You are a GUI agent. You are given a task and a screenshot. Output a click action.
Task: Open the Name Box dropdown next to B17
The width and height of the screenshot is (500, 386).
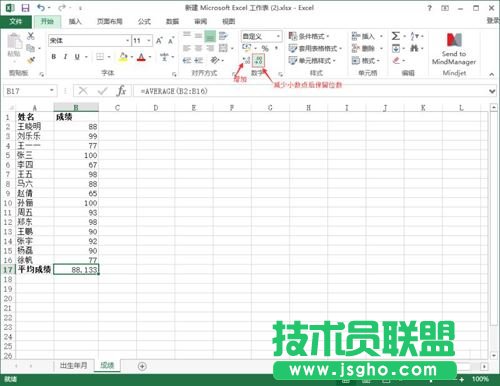(x=52, y=90)
